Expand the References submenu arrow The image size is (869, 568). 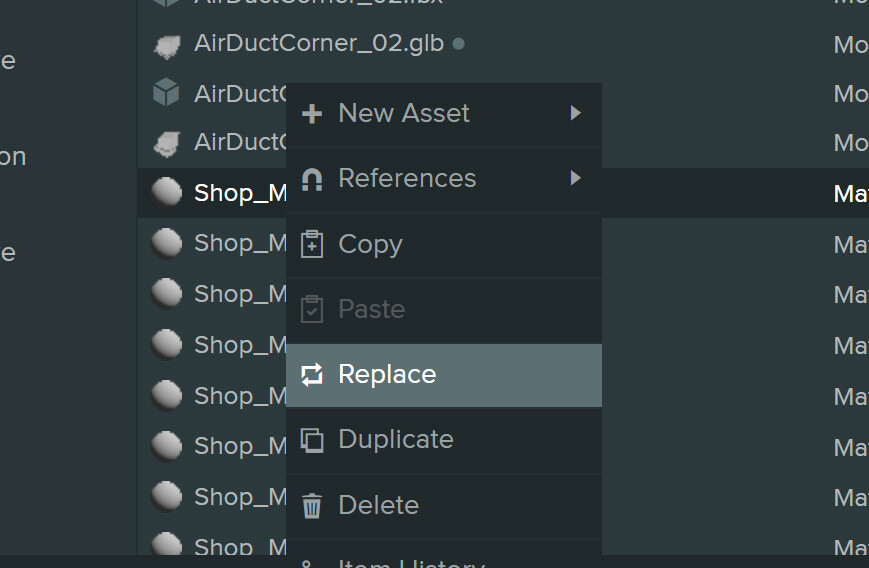[x=575, y=178]
